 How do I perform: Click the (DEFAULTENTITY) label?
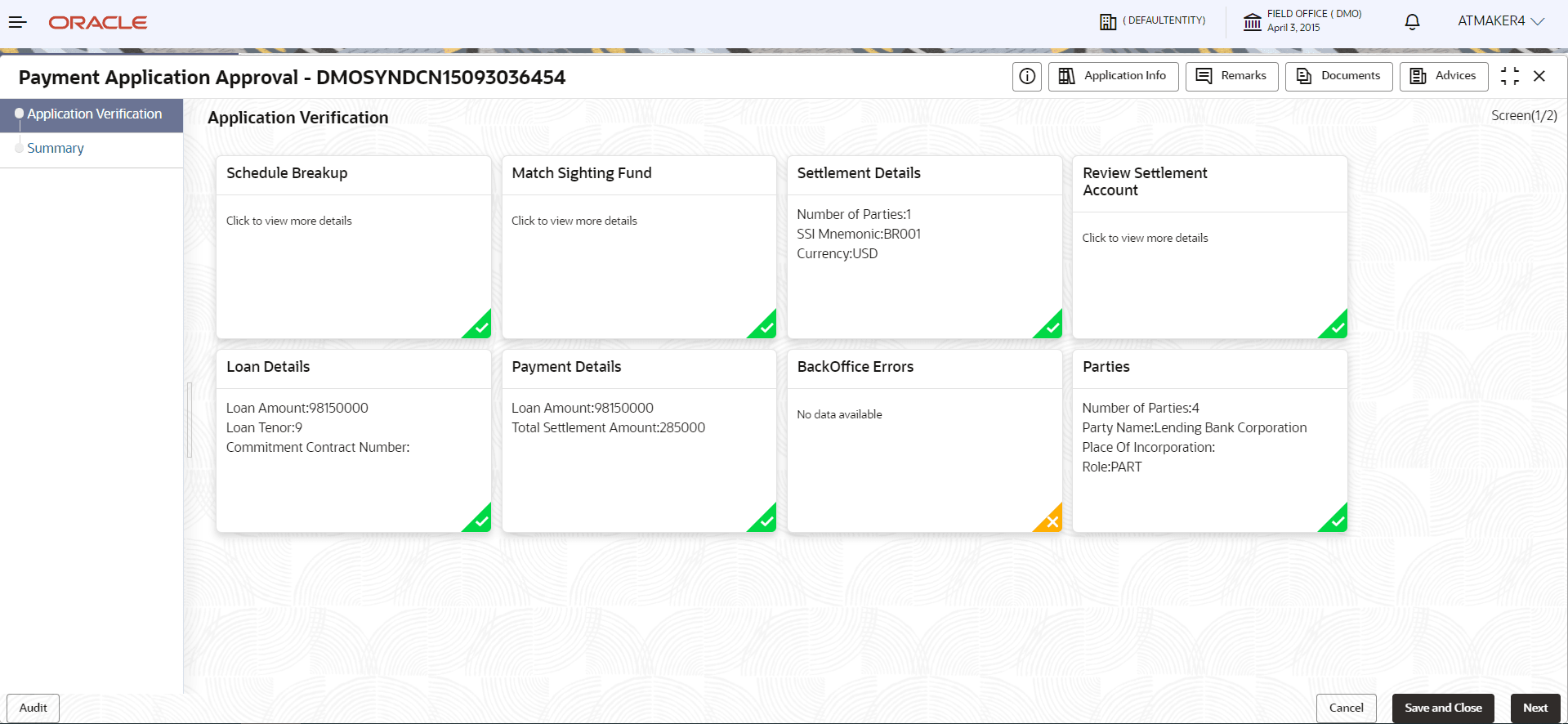point(1164,20)
